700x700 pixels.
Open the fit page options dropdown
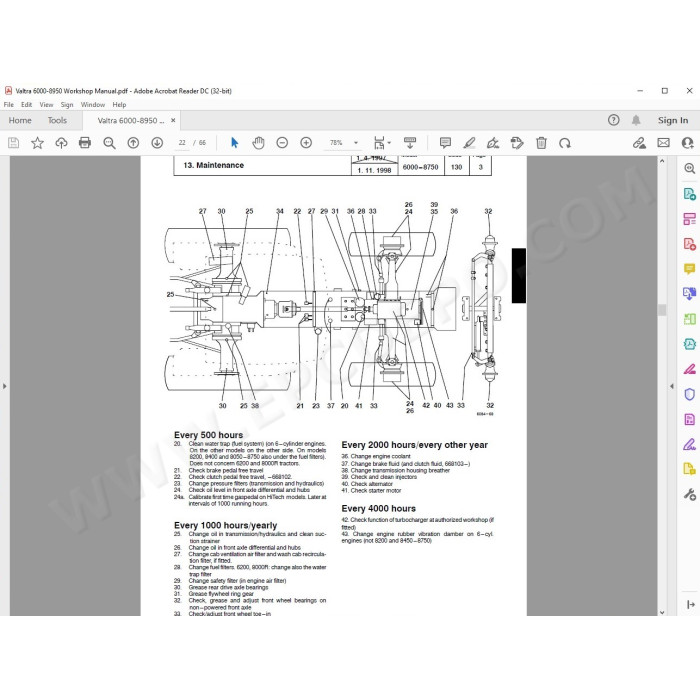(x=382, y=143)
